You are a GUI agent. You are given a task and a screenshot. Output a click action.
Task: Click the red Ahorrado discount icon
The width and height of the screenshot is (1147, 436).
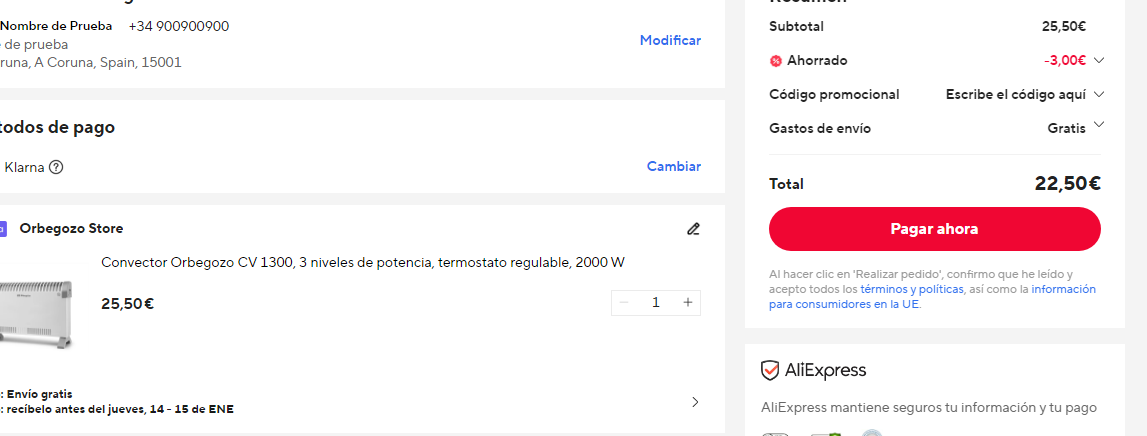(776, 61)
